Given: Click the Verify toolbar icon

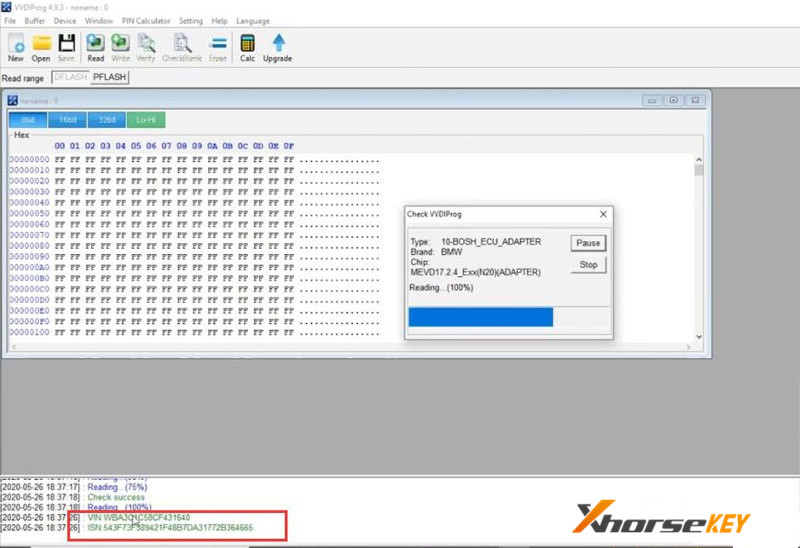Looking at the screenshot, I should 146,48.
